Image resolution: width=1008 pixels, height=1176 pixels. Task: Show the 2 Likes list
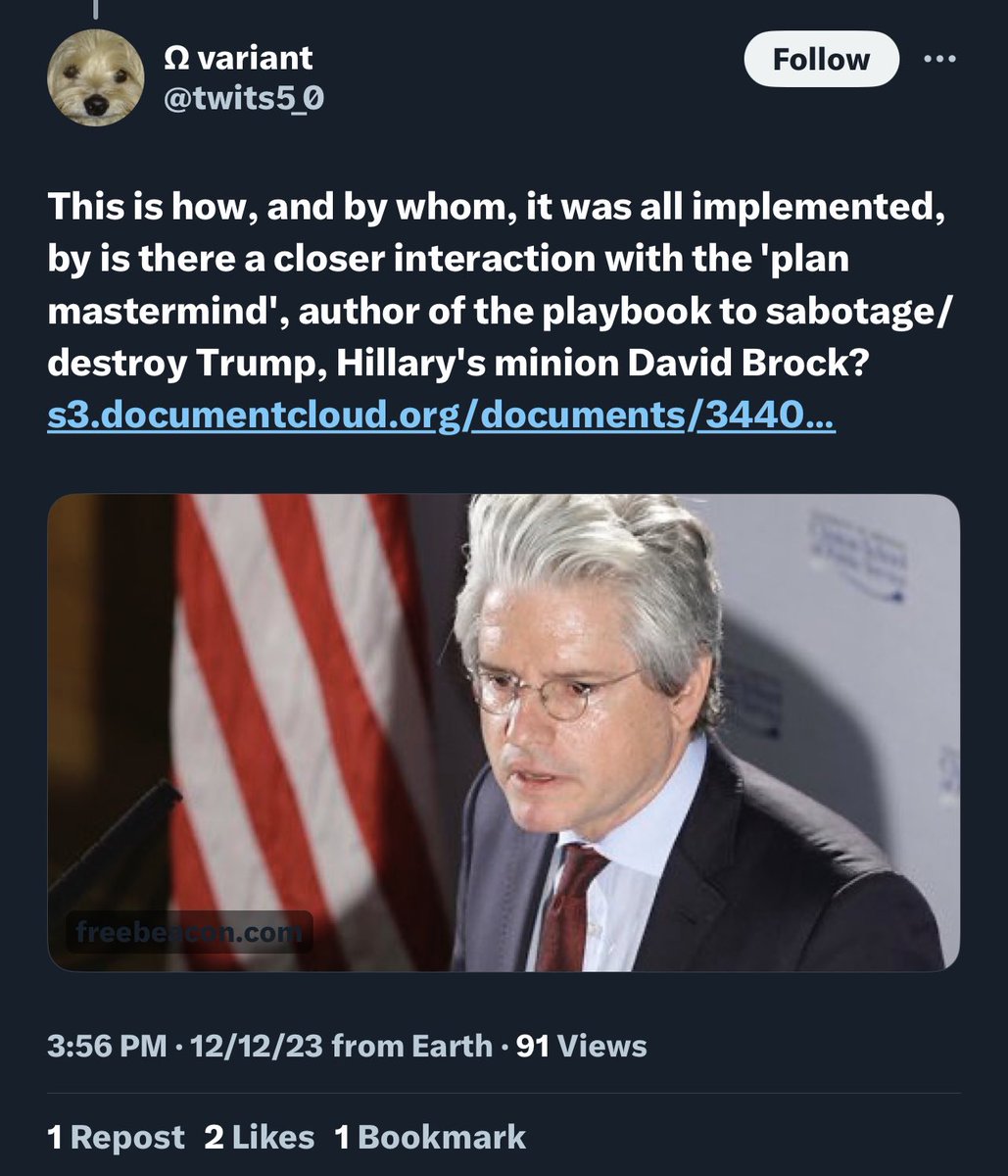pyautogui.click(x=259, y=1137)
